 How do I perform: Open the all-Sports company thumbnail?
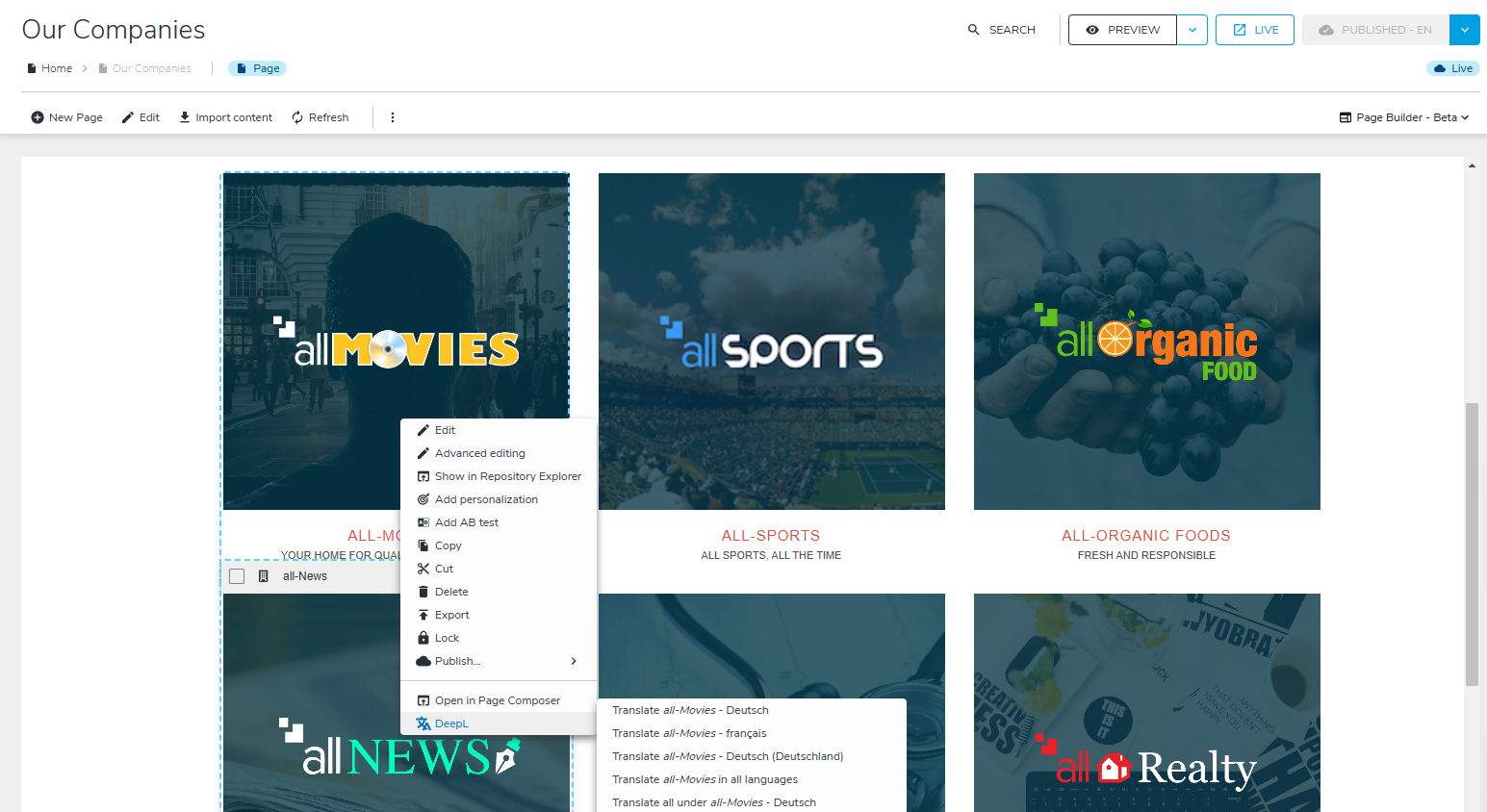(x=772, y=342)
